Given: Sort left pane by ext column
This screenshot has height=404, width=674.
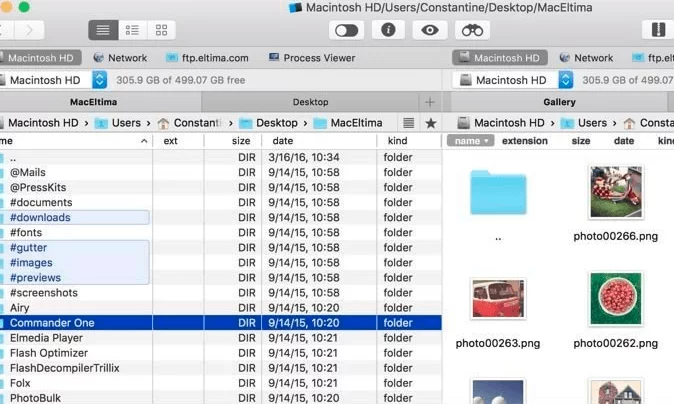Looking at the screenshot, I should (x=171, y=141).
